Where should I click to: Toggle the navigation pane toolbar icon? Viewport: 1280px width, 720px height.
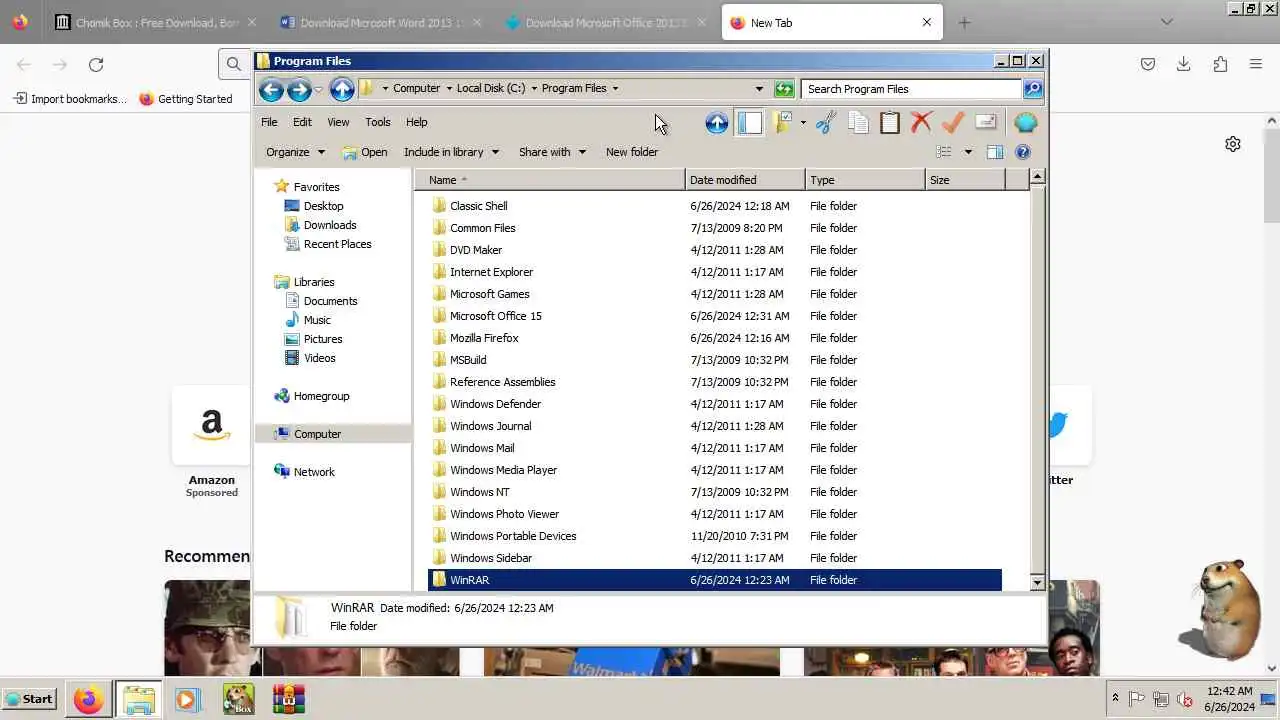point(750,122)
